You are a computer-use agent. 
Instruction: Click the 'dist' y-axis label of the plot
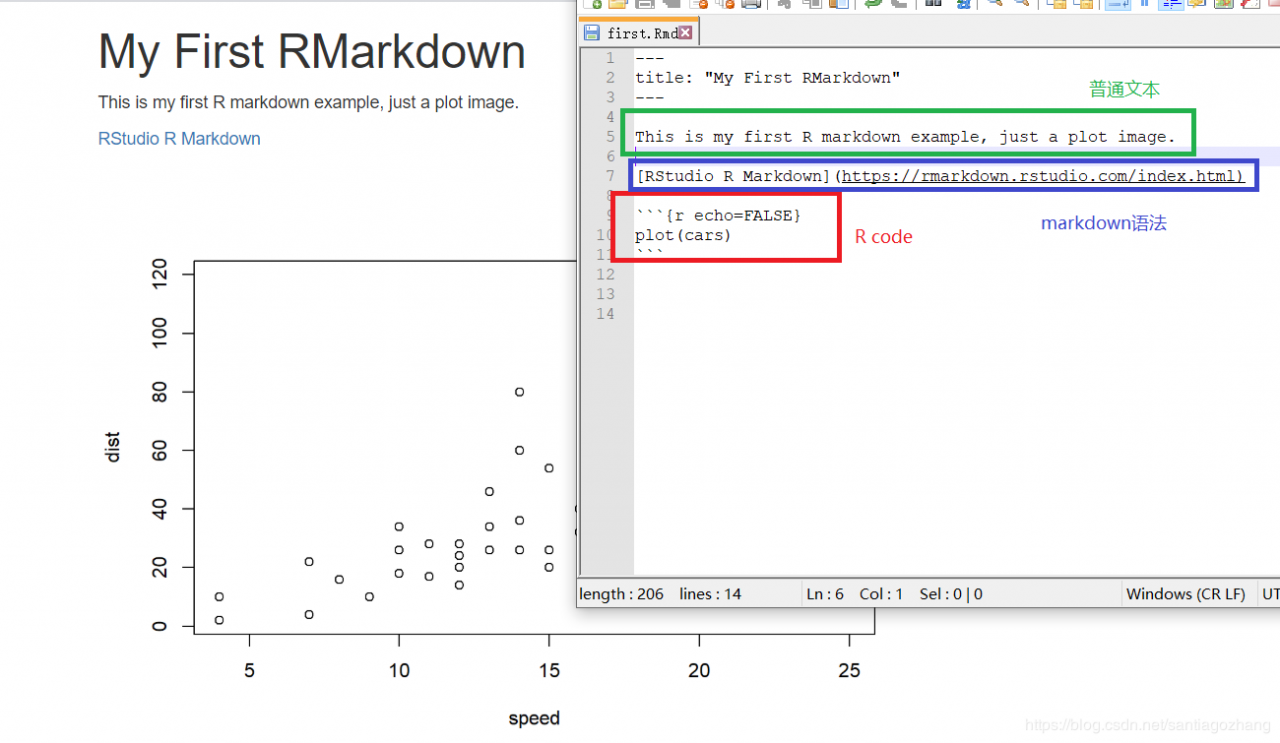[113, 447]
